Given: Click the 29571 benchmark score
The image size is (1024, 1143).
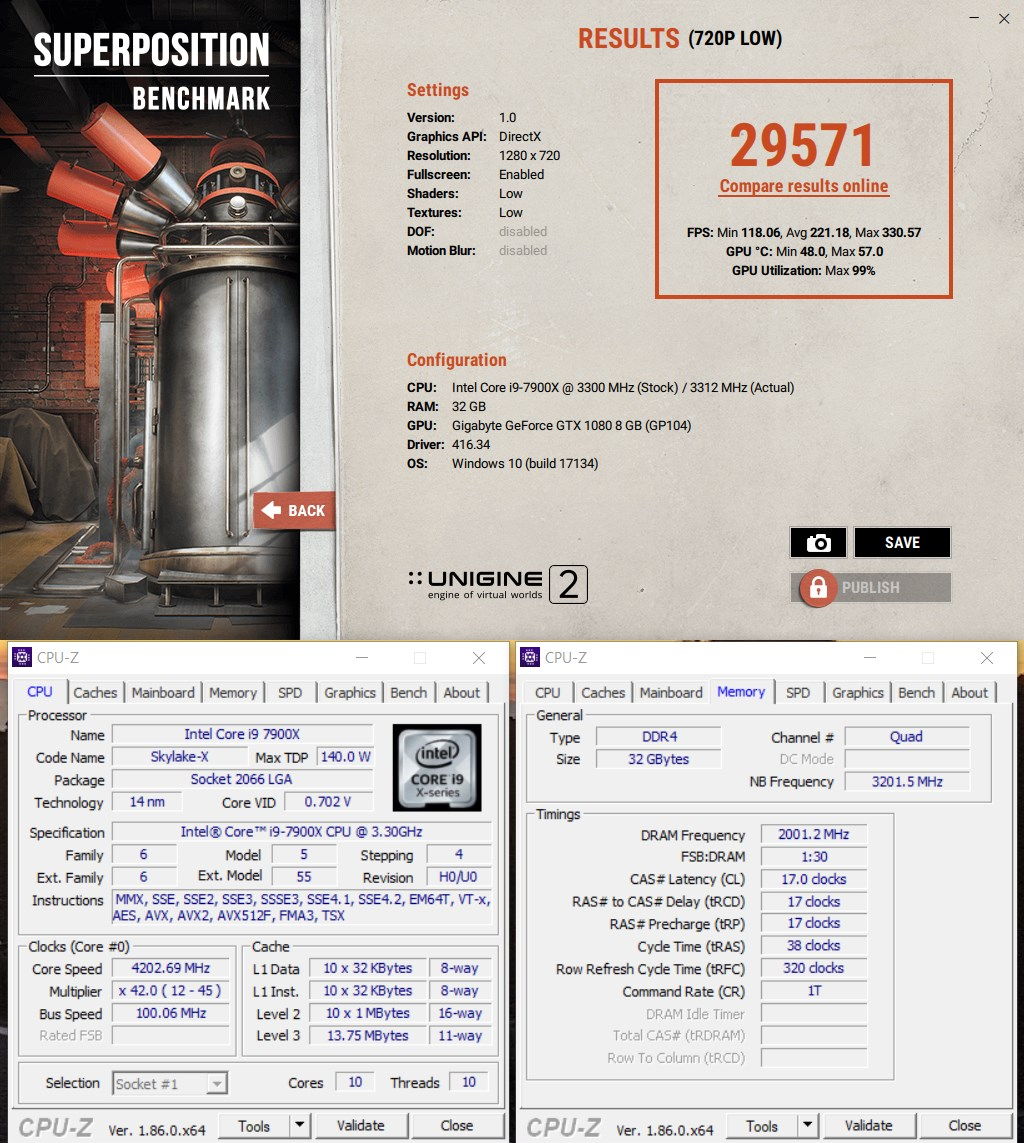Looking at the screenshot, I should (x=802, y=145).
